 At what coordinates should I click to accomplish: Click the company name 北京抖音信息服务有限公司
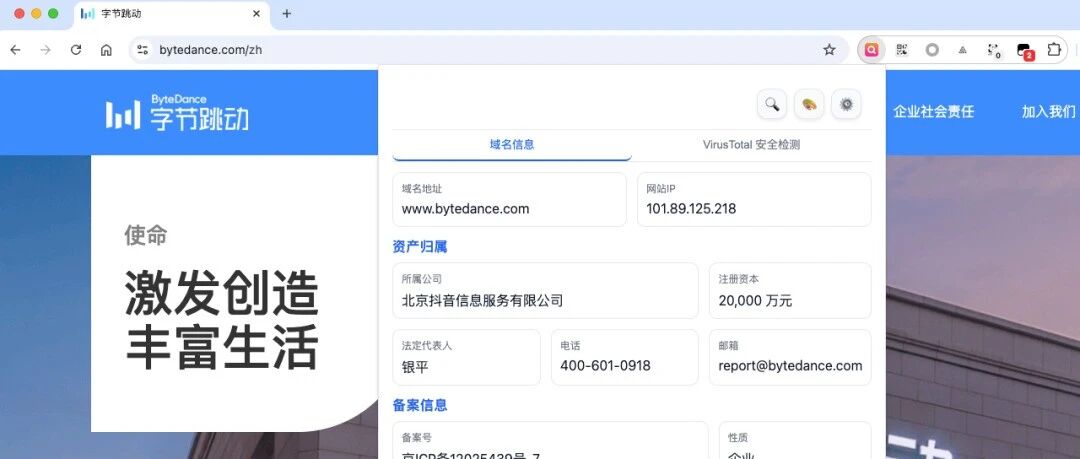(482, 300)
